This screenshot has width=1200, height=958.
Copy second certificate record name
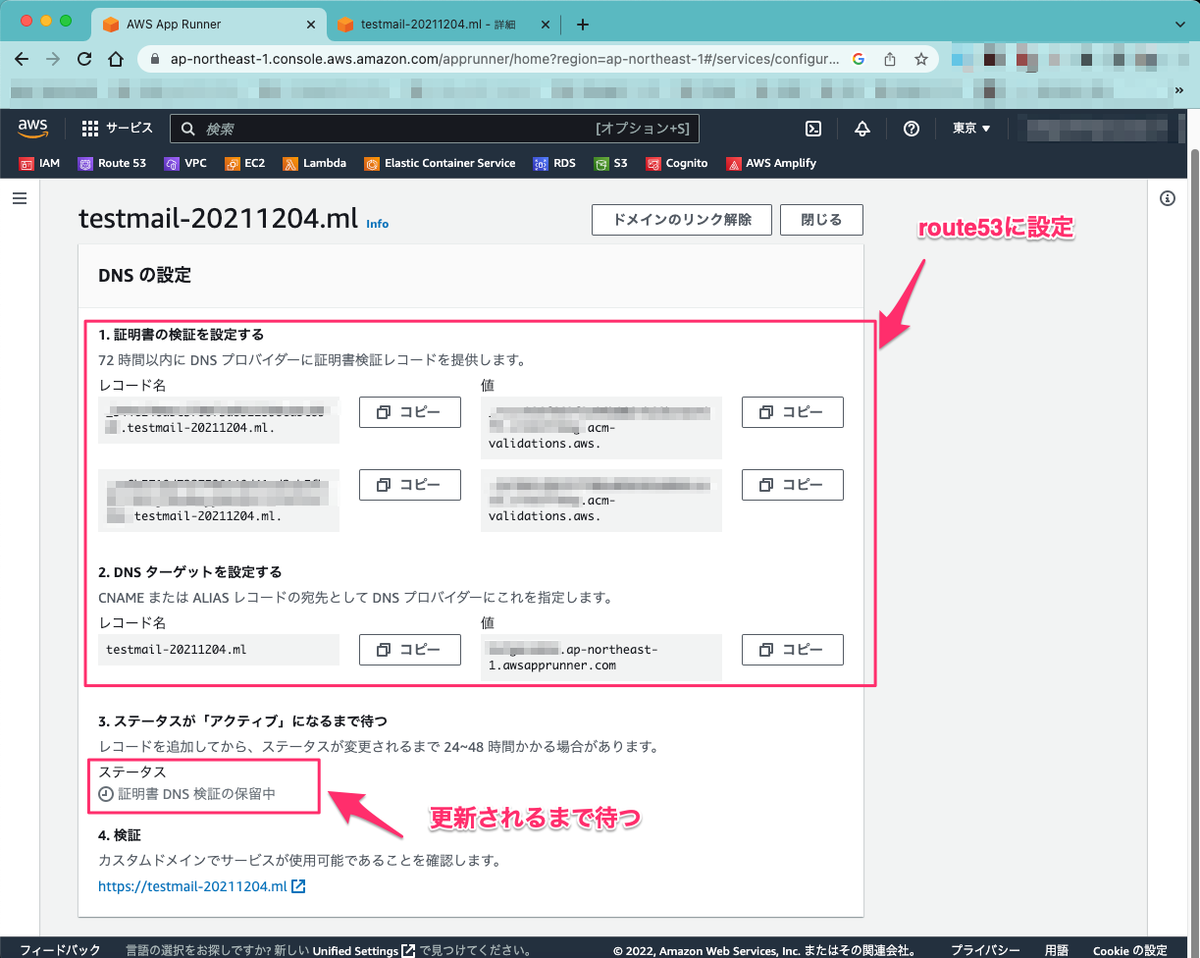(x=410, y=484)
